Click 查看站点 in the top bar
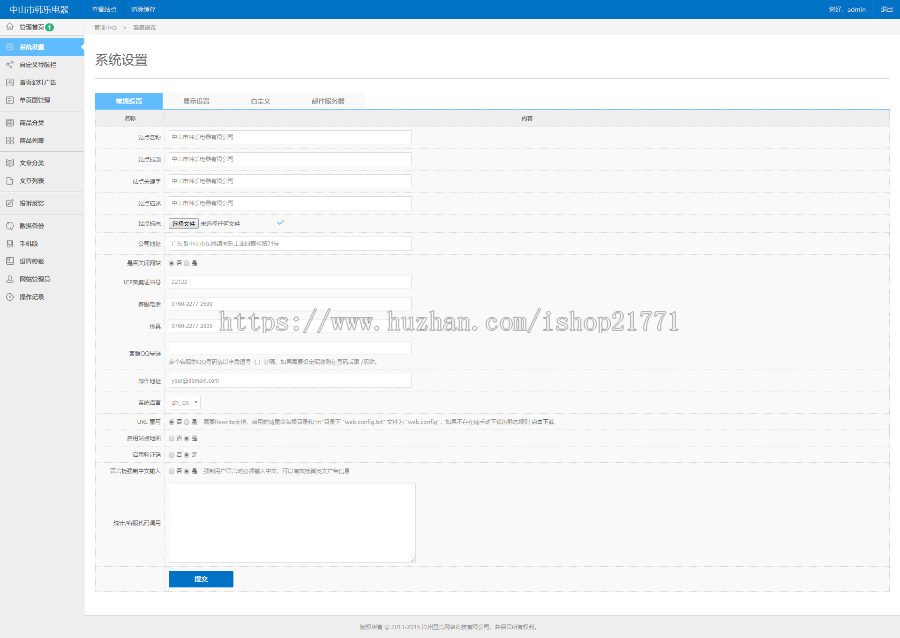This screenshot has width=900, height=638. tap(104, 9)
